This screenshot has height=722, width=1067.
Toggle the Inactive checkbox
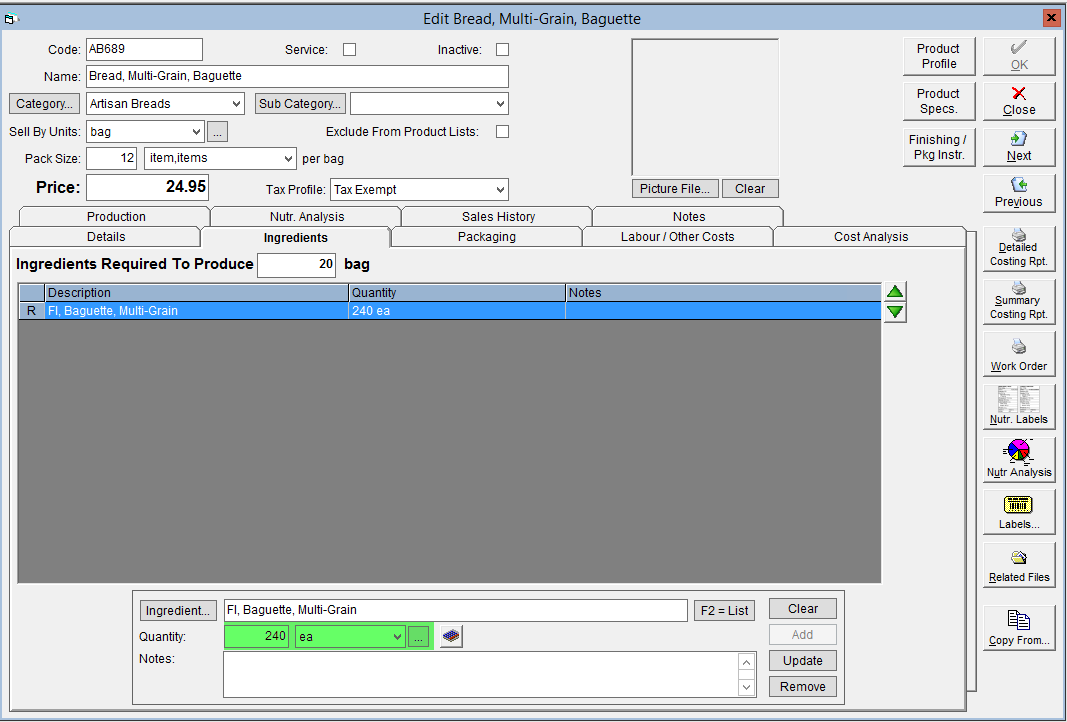click(x=502, y=50)
